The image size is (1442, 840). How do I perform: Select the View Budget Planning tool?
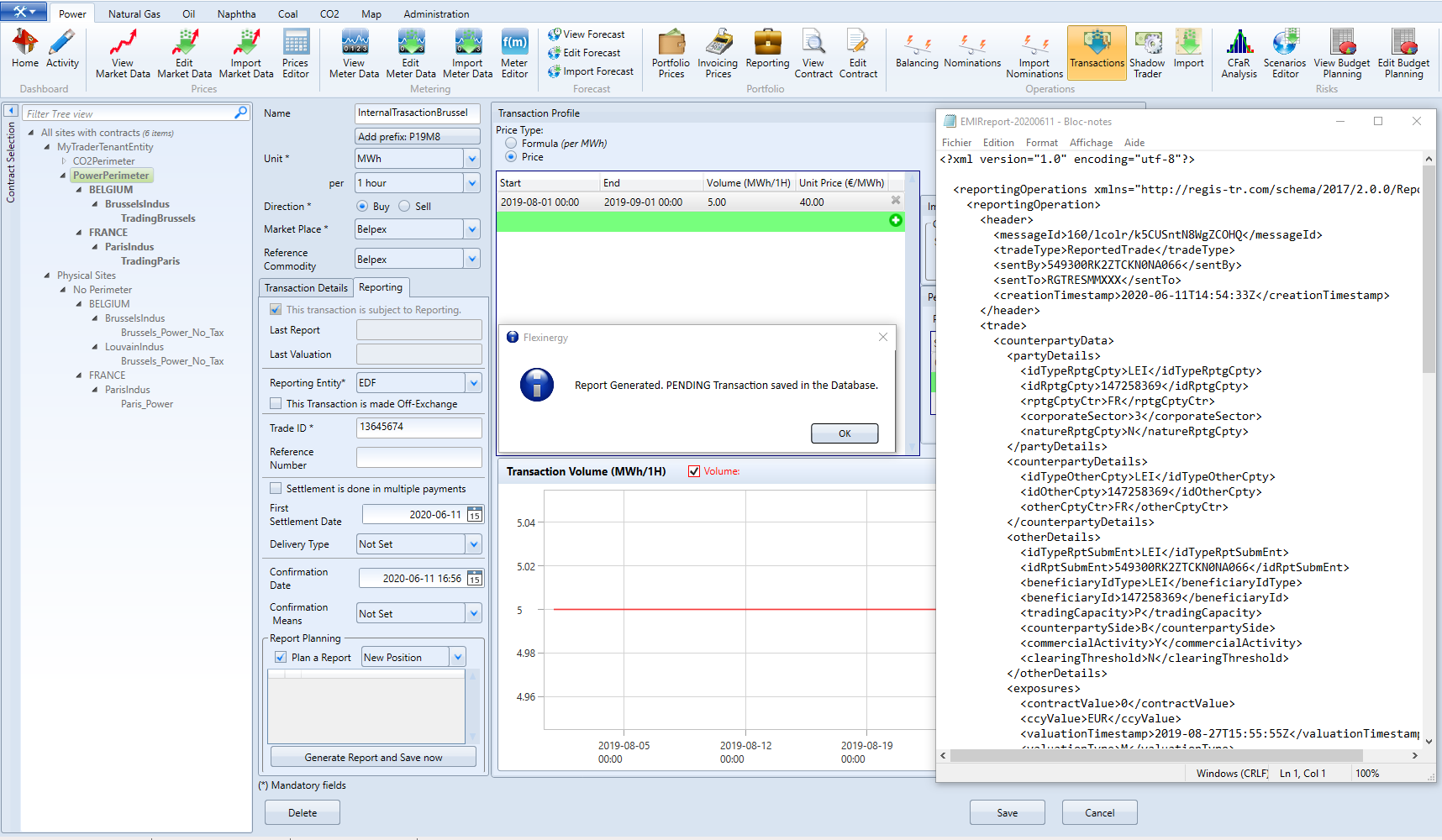coord(1341,52)
